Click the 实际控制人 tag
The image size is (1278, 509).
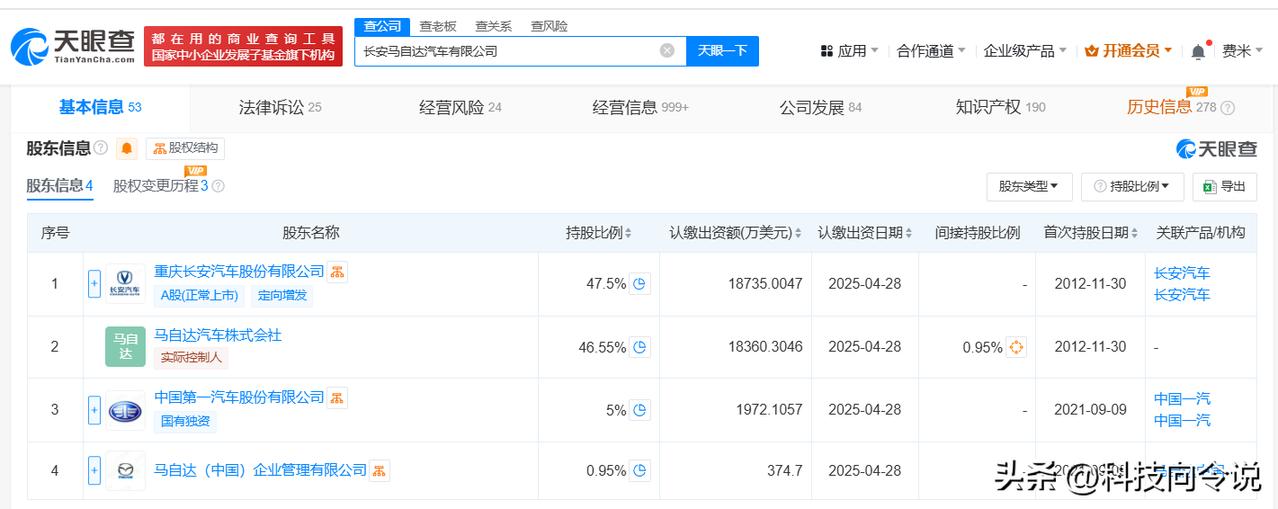pos(192,357)
